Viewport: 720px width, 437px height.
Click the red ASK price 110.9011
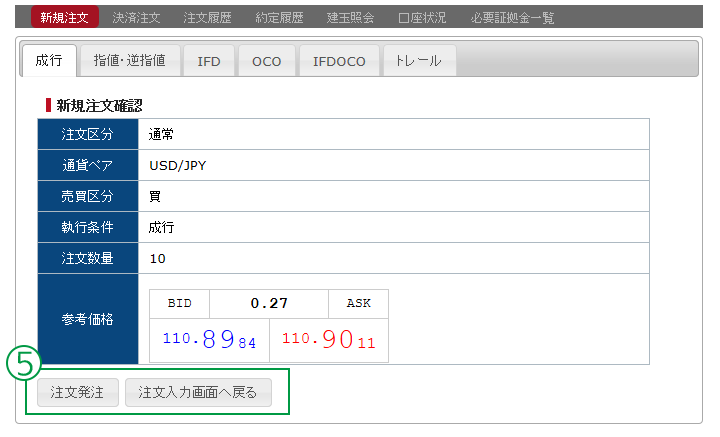[x=329, y=340]
